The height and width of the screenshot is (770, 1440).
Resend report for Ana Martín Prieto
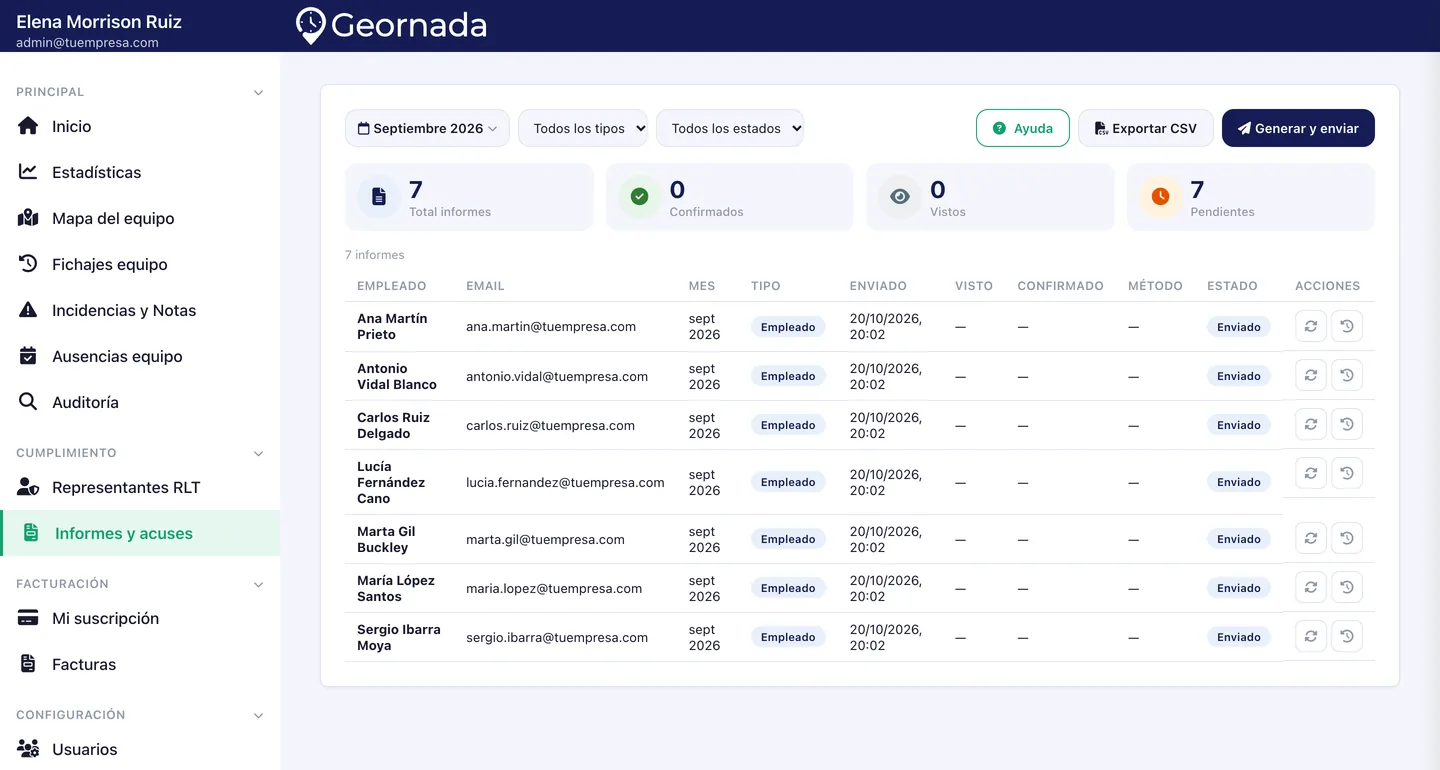(1311, 326)
